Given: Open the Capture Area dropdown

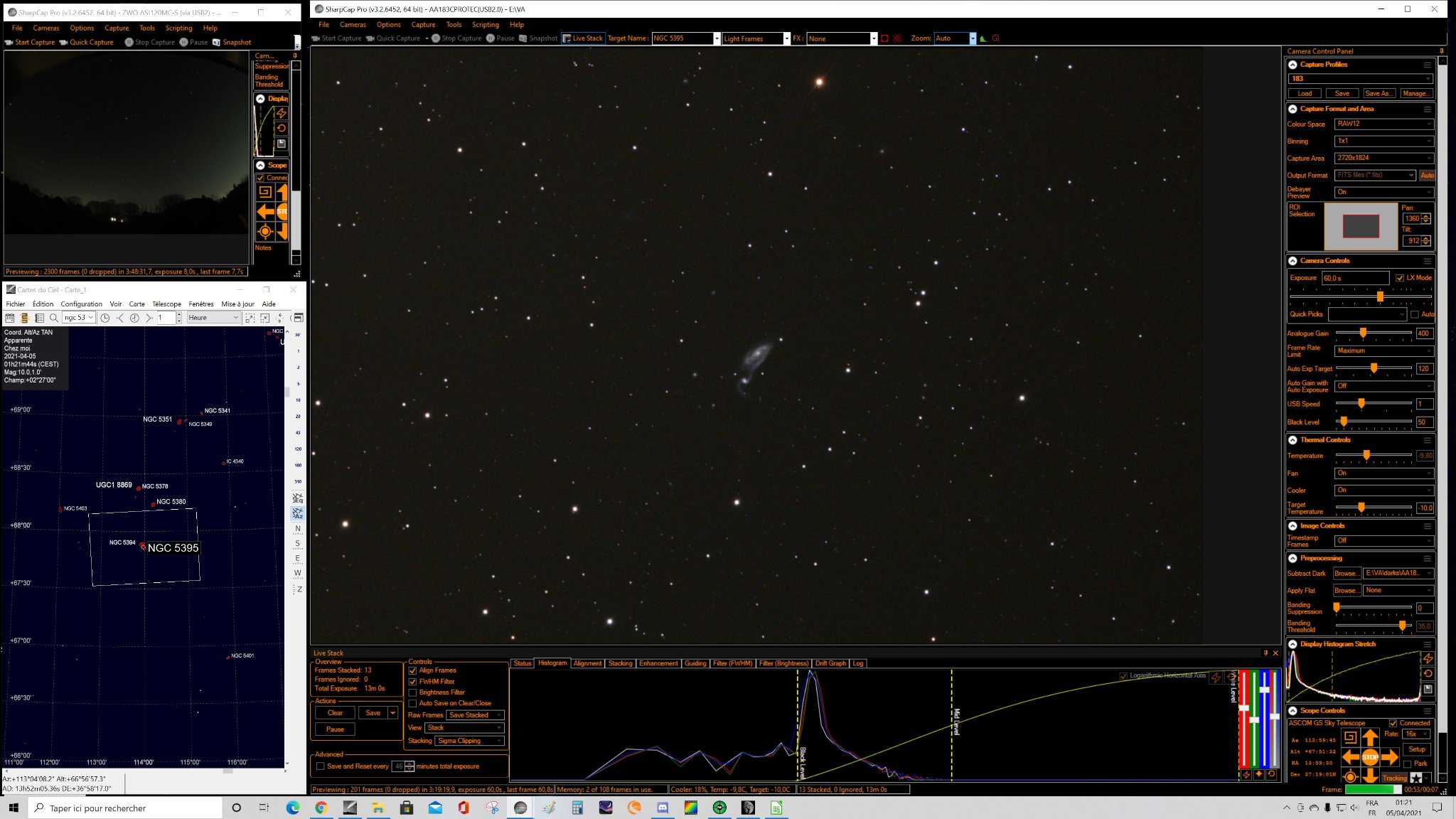Looking at the screenshot, I should 1383,158.
